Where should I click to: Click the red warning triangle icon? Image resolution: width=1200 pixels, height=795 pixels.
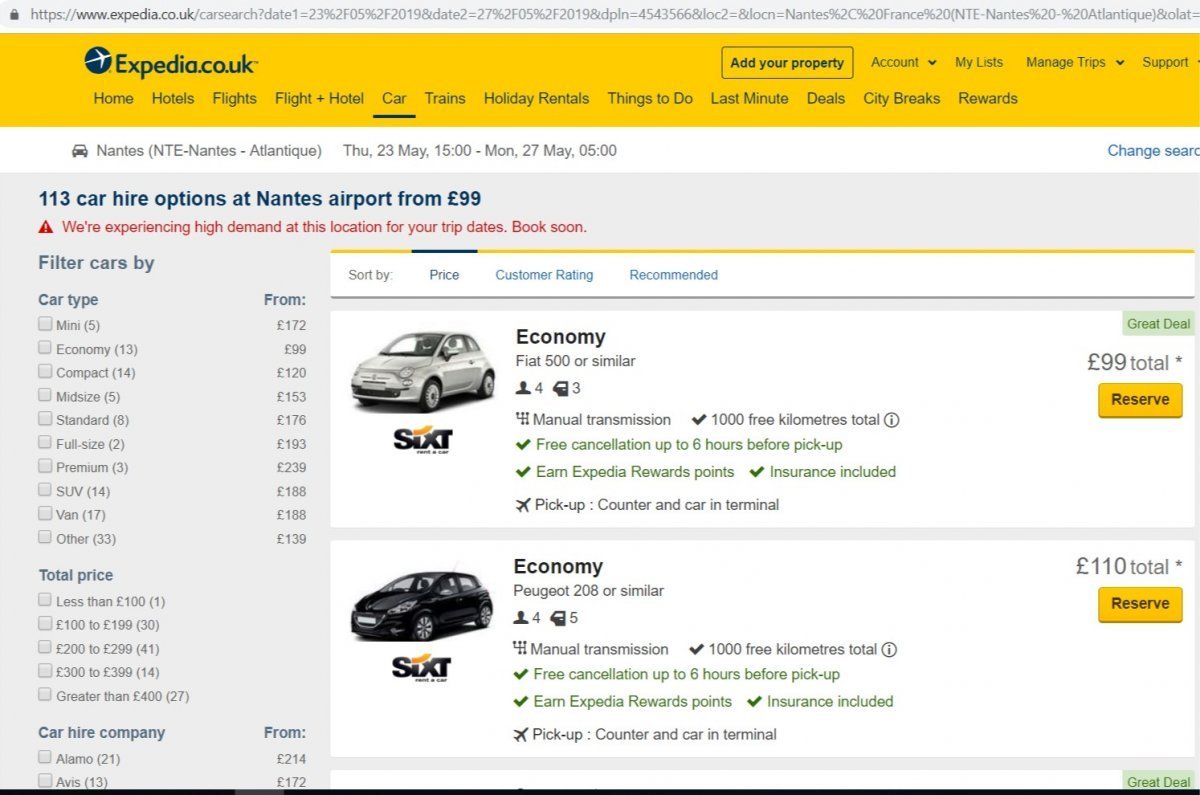pyautogui.click(x=46, y=227)
